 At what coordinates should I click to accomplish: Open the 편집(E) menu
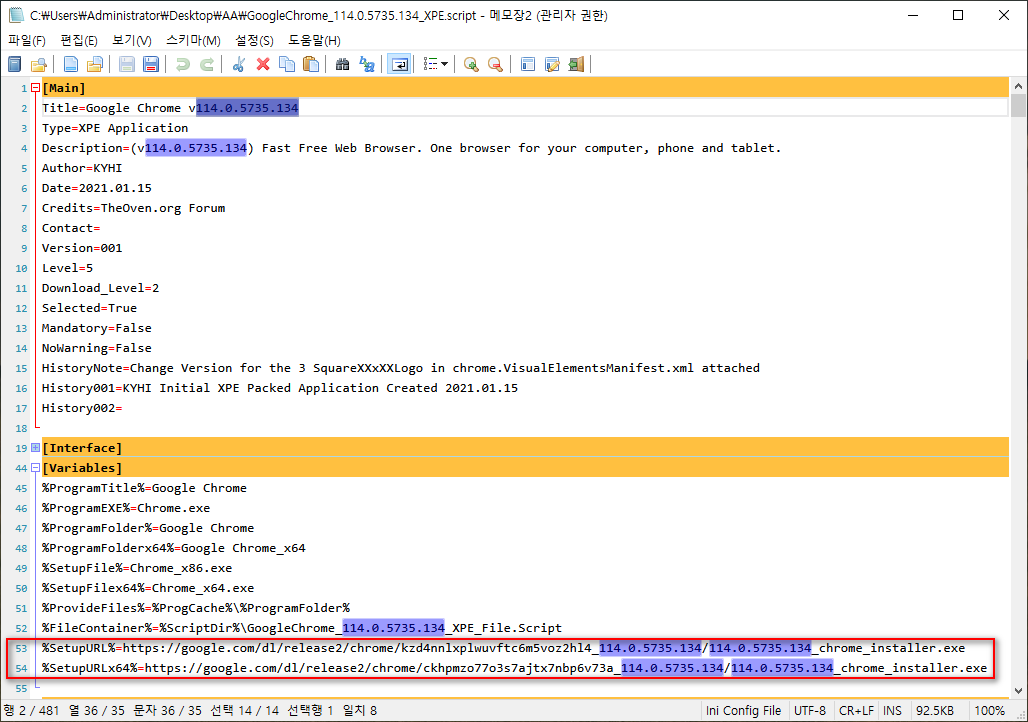[x=79, y=41]
